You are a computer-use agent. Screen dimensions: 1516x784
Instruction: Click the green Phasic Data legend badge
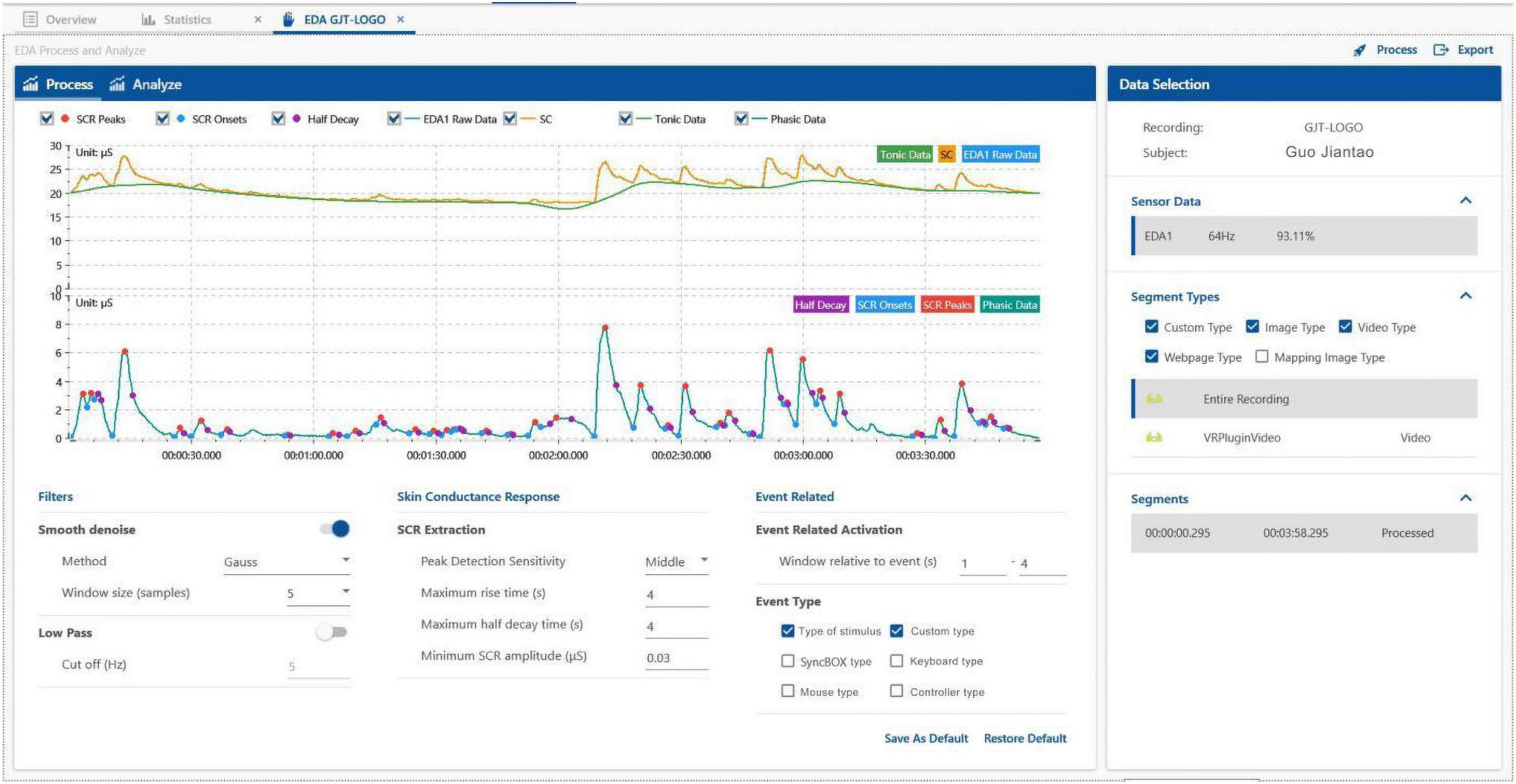tap(1010, 305)
